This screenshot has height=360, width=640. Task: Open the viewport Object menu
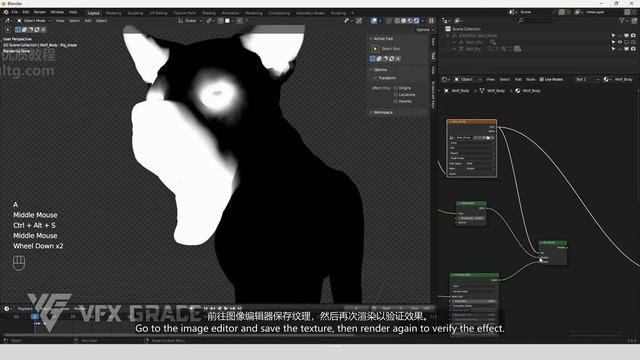point(101,20)
